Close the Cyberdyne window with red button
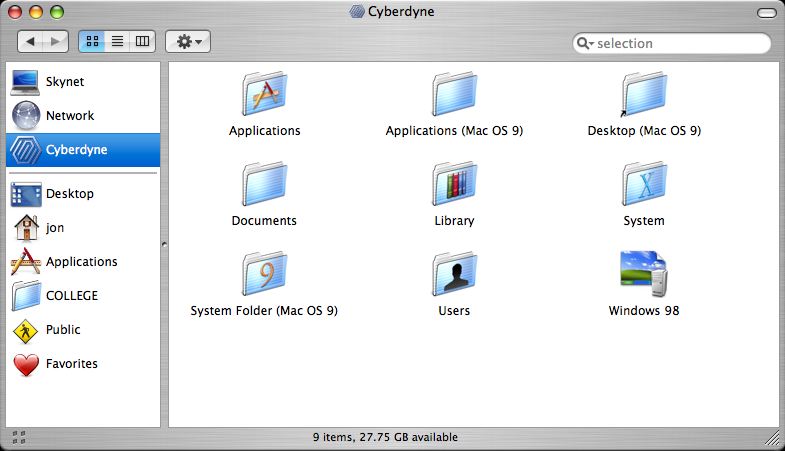The width and height of the screenshot is (785, 451). click(x=15, y=12)
